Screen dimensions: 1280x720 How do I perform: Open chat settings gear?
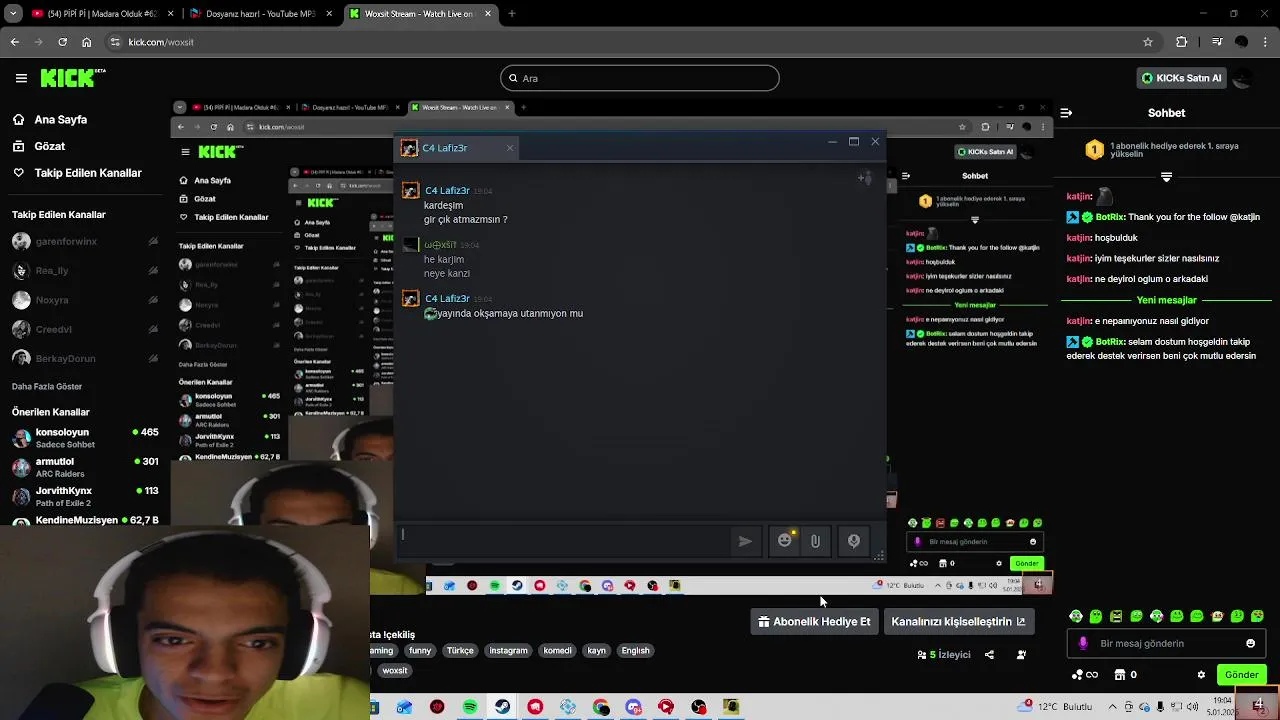(x=1201, y=675)
